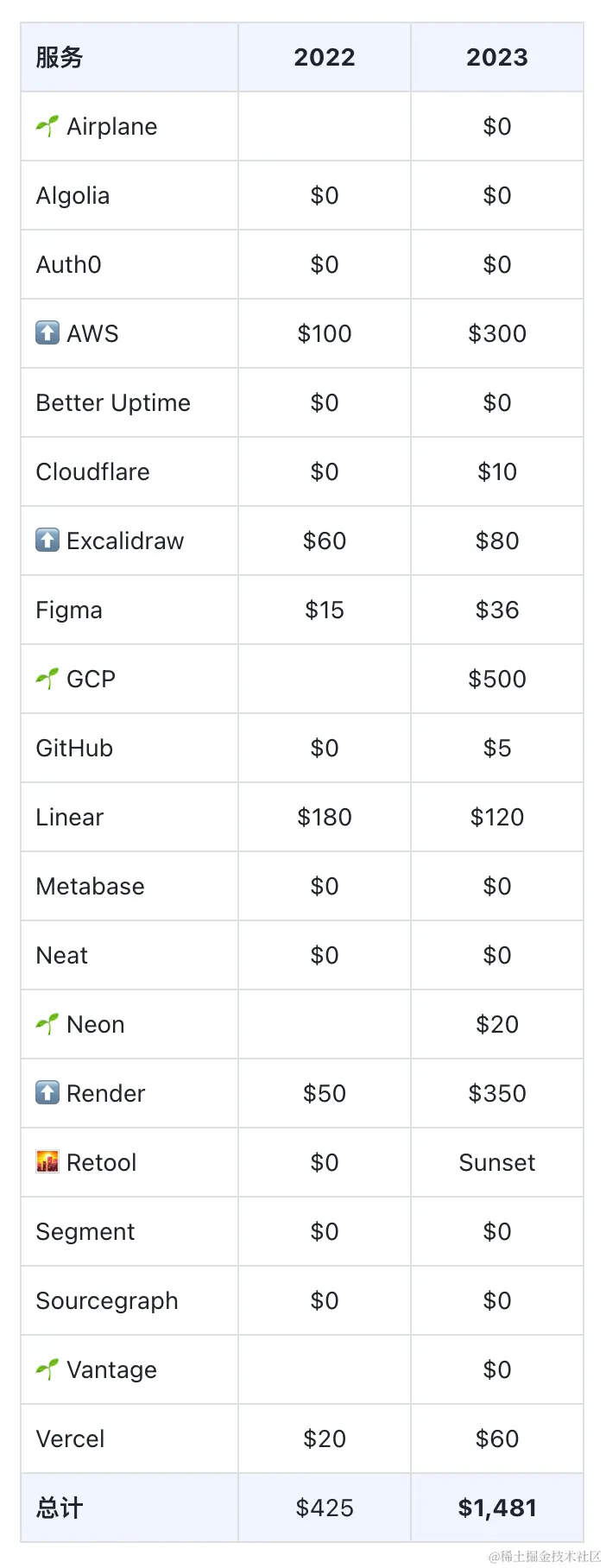Screen dimensions: 606x1568
Task: Click the up-arrow icon beside AWS
Action: 47,332
